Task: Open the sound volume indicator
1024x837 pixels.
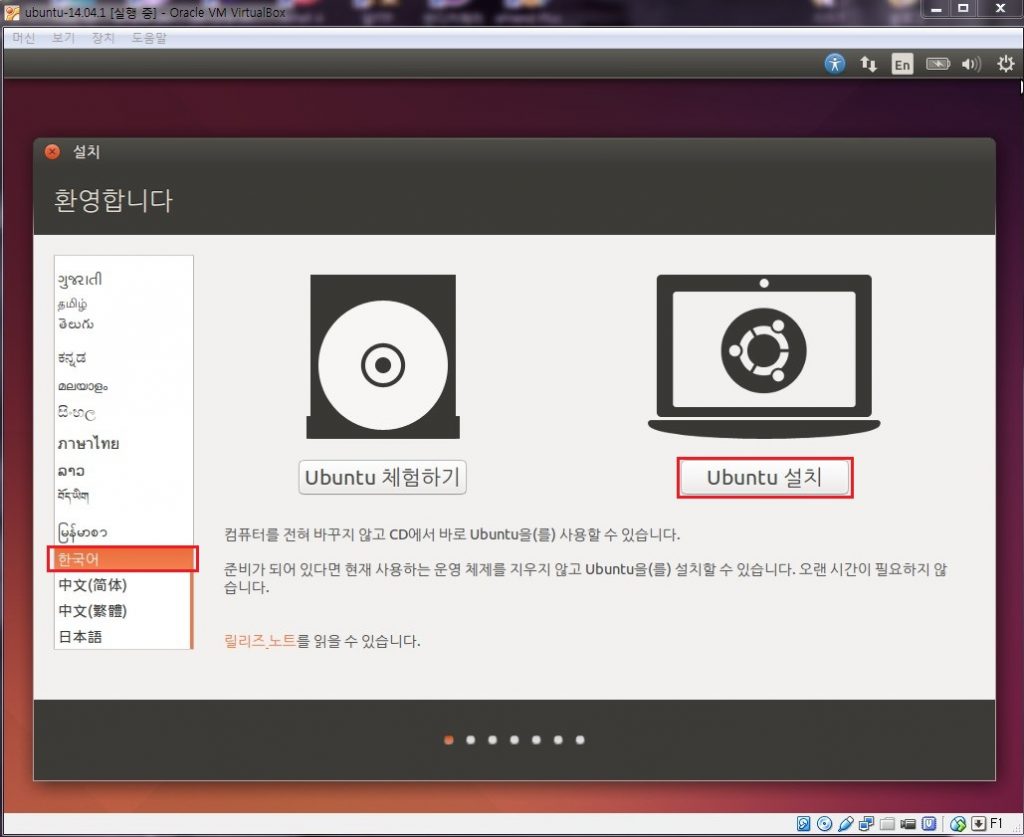Action: [x=971, y=64]
